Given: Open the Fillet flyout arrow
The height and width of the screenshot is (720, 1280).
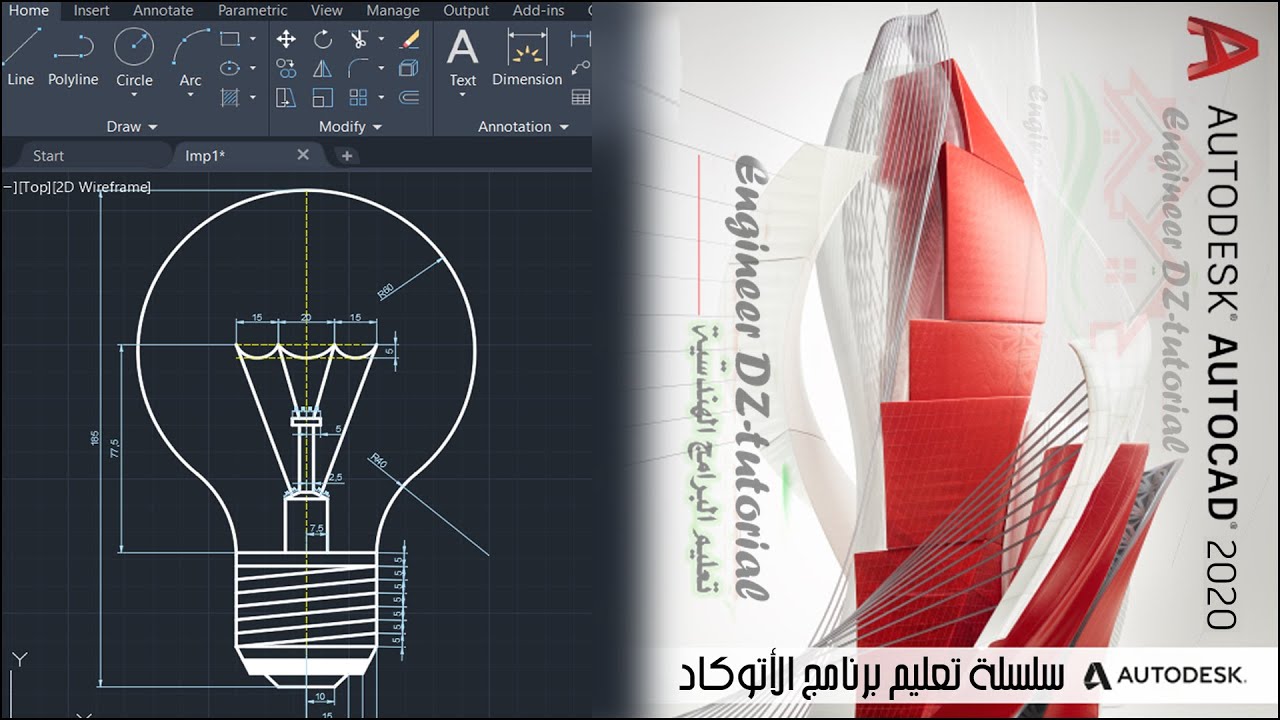Looking at the screenshot, I should pos(381,68).
